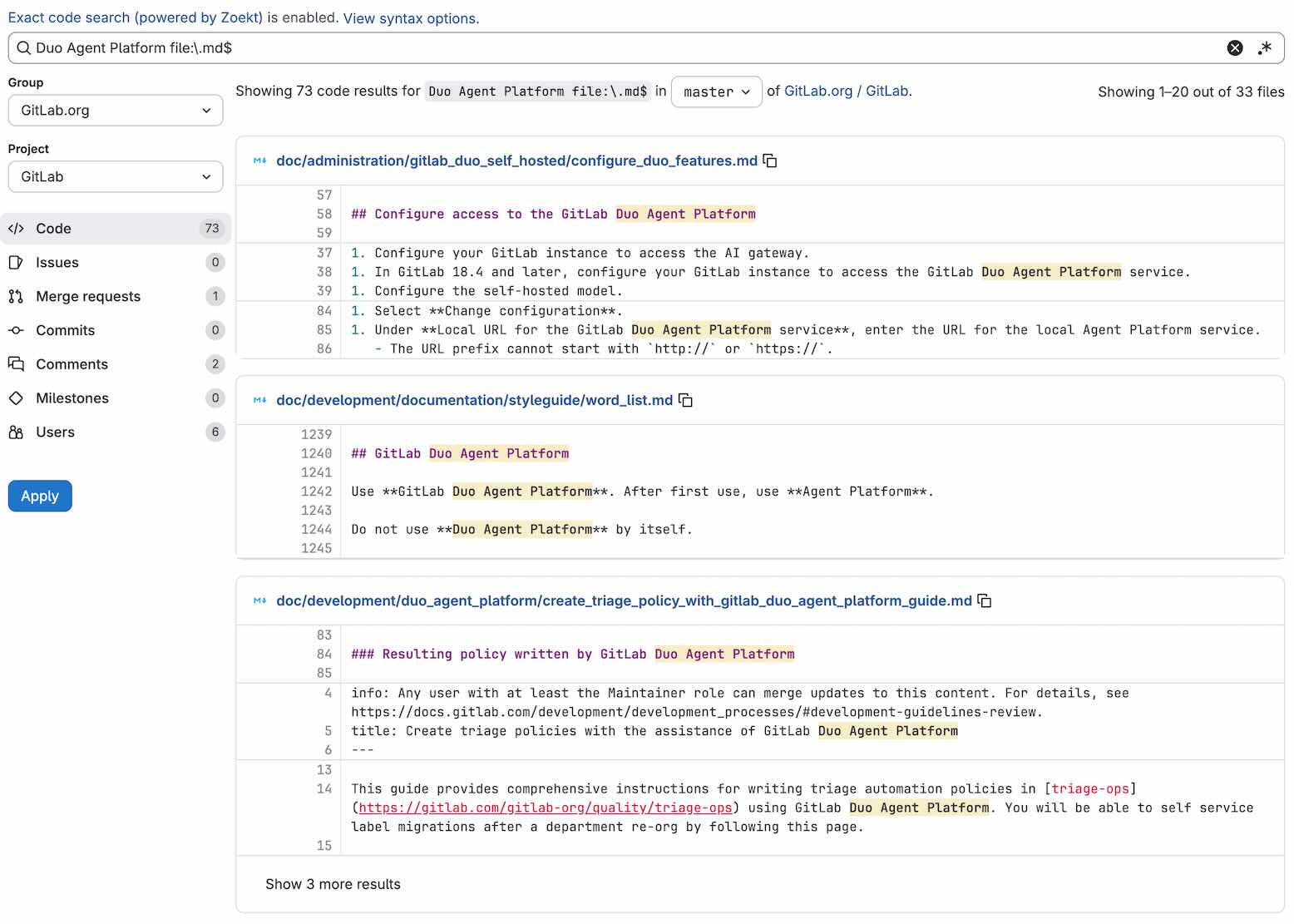
Task: Select the Users icon in the sidebar
Action: [16, 432]
